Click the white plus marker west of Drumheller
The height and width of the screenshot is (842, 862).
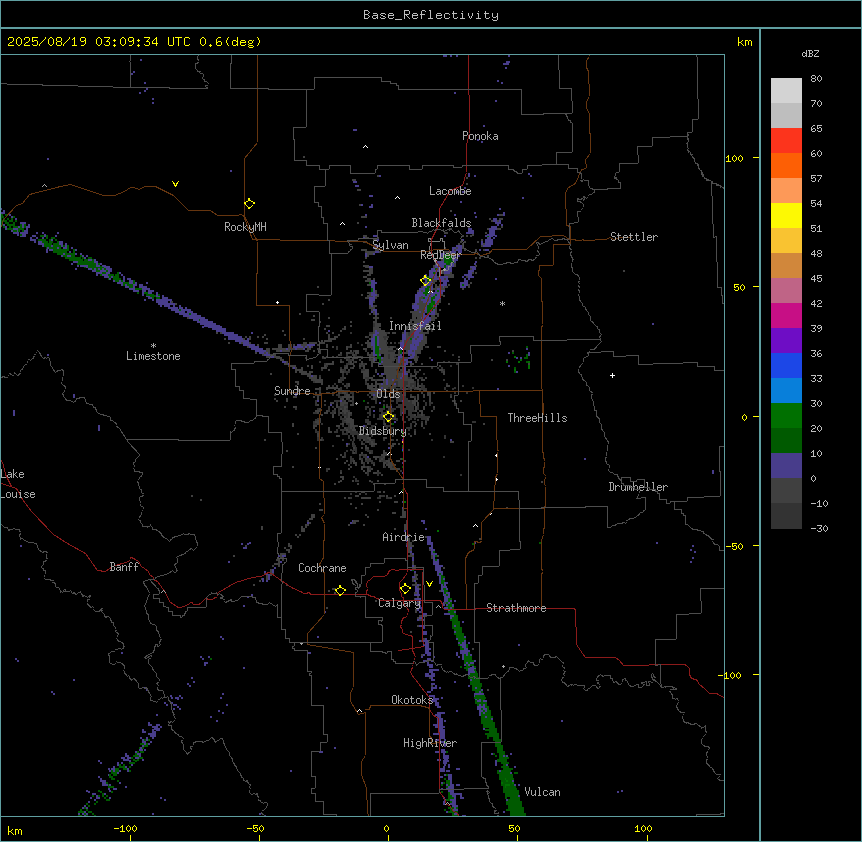tap(612, 375)
